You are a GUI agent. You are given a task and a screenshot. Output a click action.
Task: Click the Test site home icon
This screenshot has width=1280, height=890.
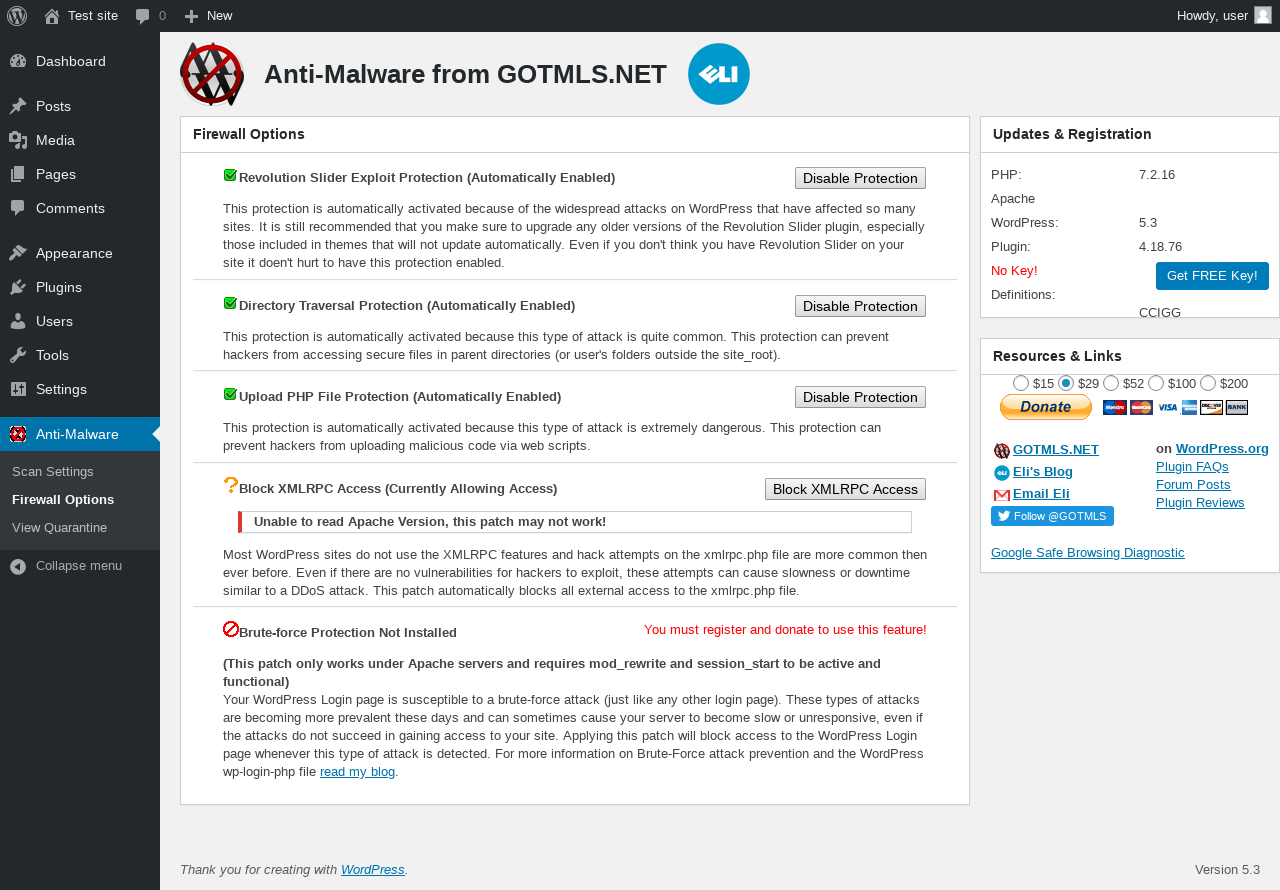pos(52,16)
